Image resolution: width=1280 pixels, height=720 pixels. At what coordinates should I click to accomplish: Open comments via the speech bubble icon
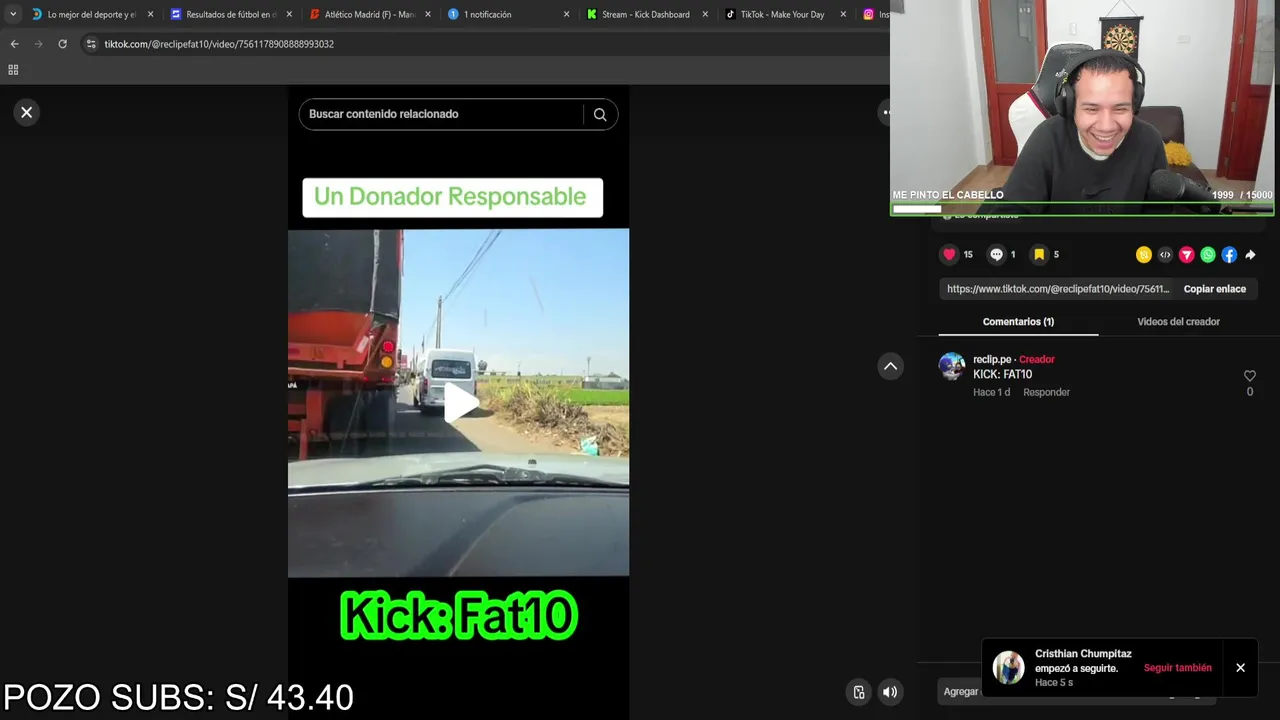(x=996, y=254)
